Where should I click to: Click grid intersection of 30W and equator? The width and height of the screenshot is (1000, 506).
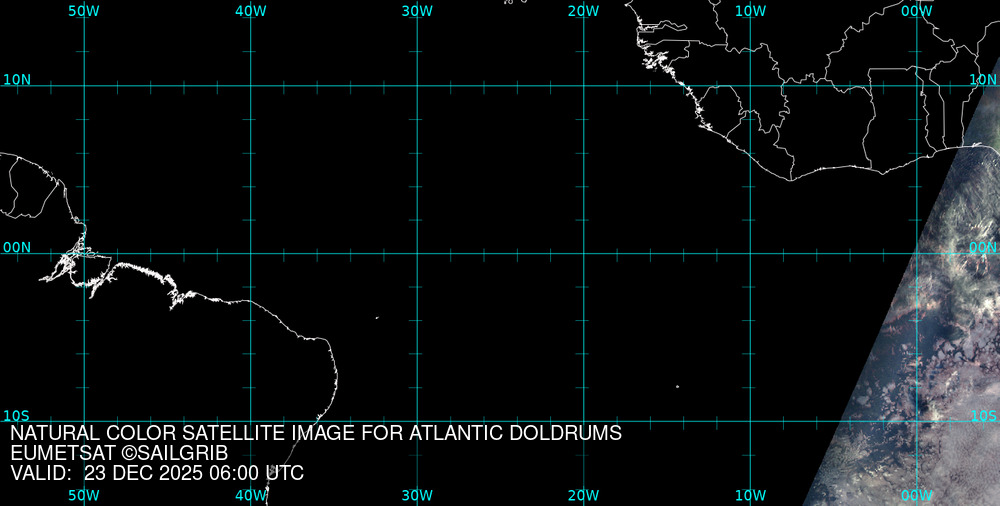(x=417, y=253)
